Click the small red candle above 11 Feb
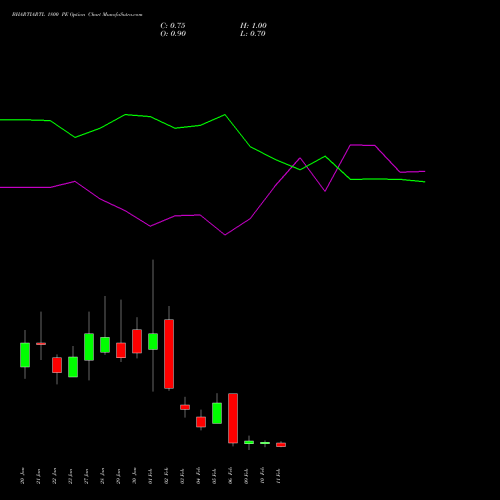 click(x=281, y=445)
